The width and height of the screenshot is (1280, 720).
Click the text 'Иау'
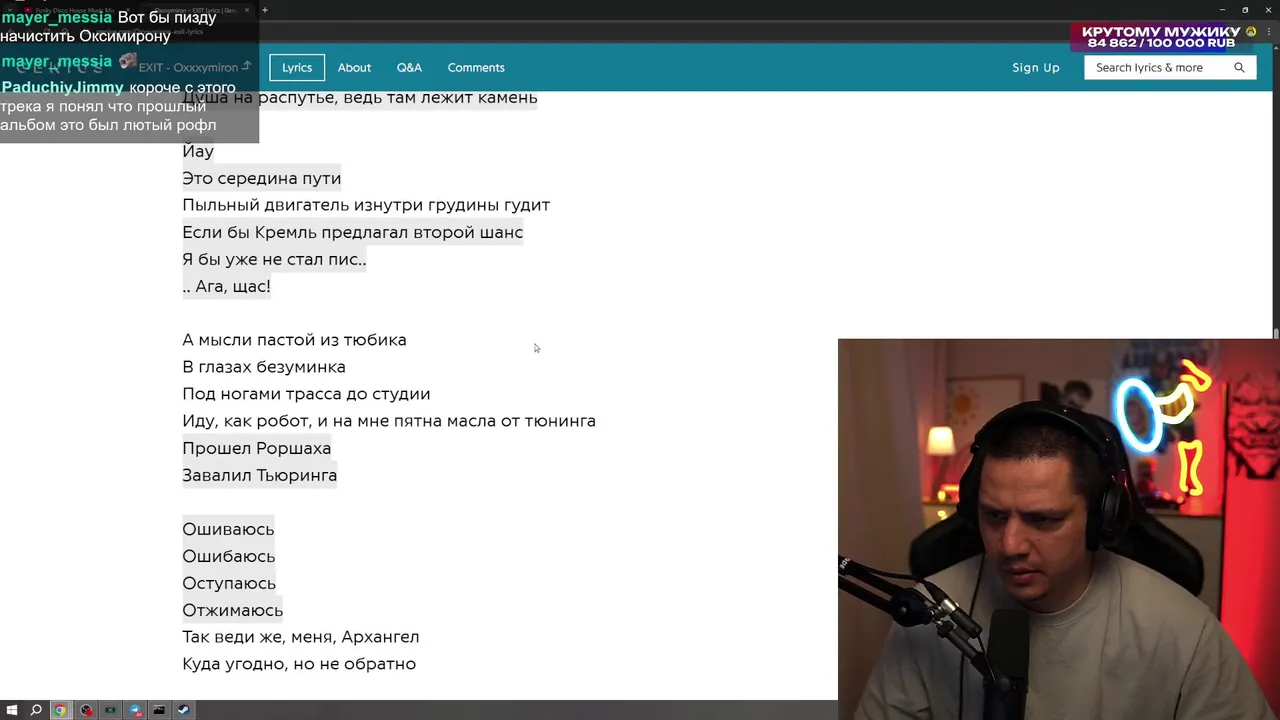198,151
